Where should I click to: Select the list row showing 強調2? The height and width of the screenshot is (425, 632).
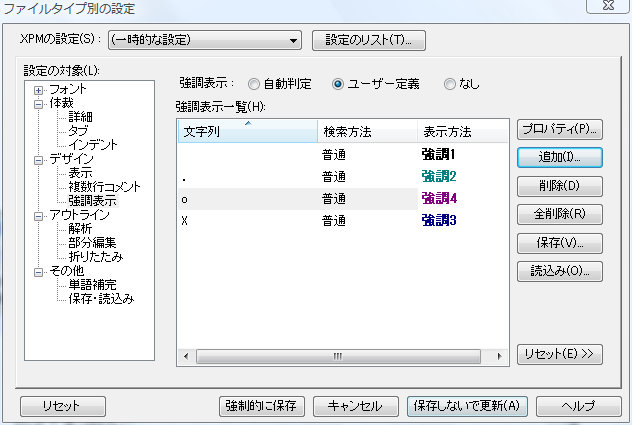click(x=343, y=177)
